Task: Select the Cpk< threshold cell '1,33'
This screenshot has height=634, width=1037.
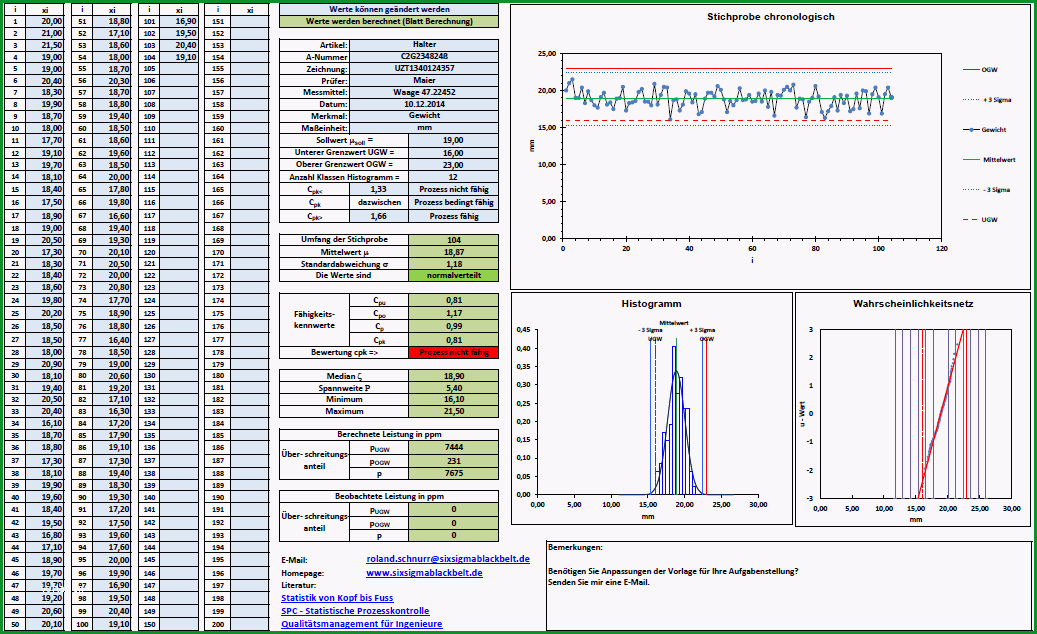Action: (379, 190)
